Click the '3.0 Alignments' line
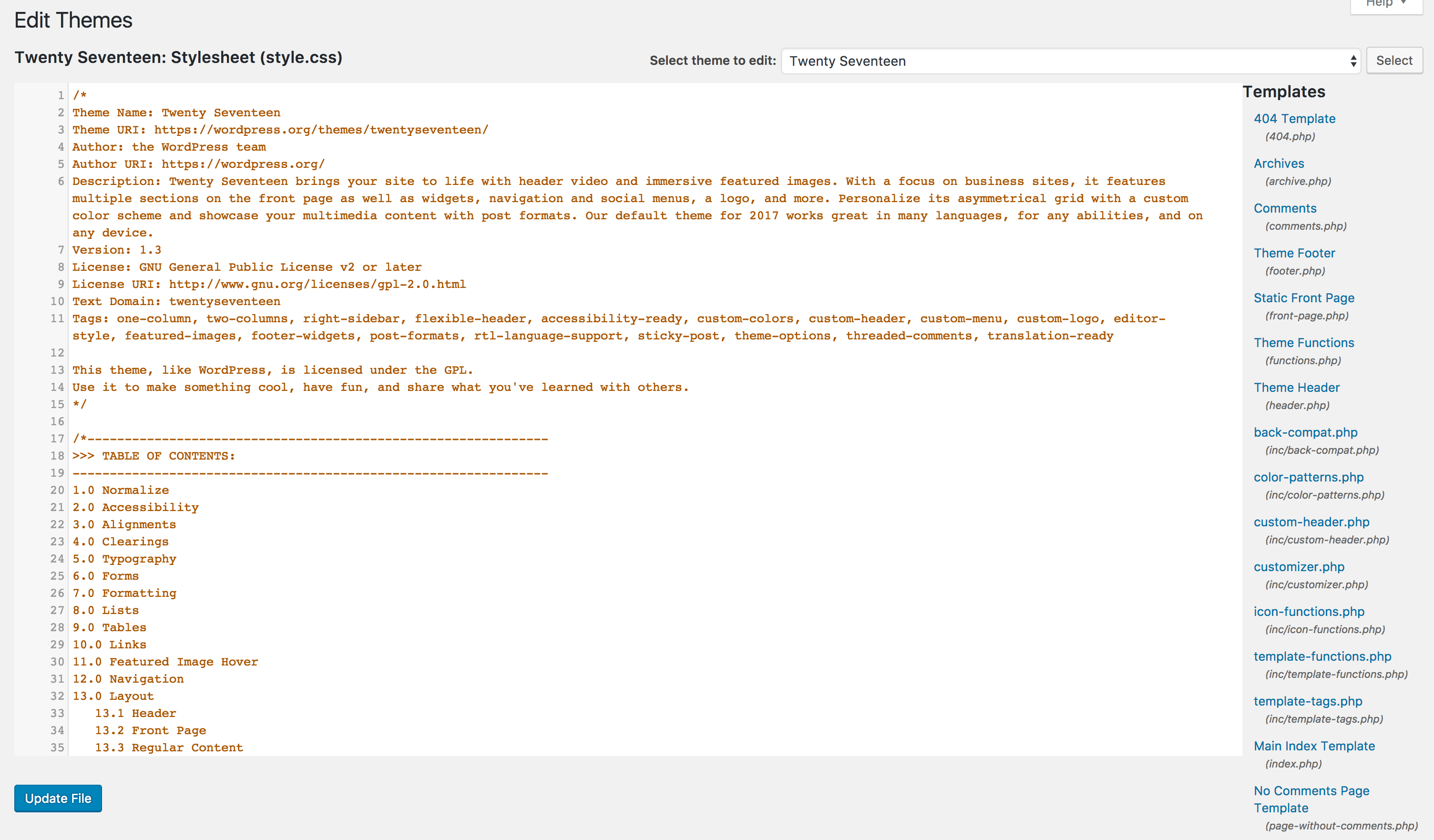This screenshot has height=840, width=1434. [x=124, y=524]
